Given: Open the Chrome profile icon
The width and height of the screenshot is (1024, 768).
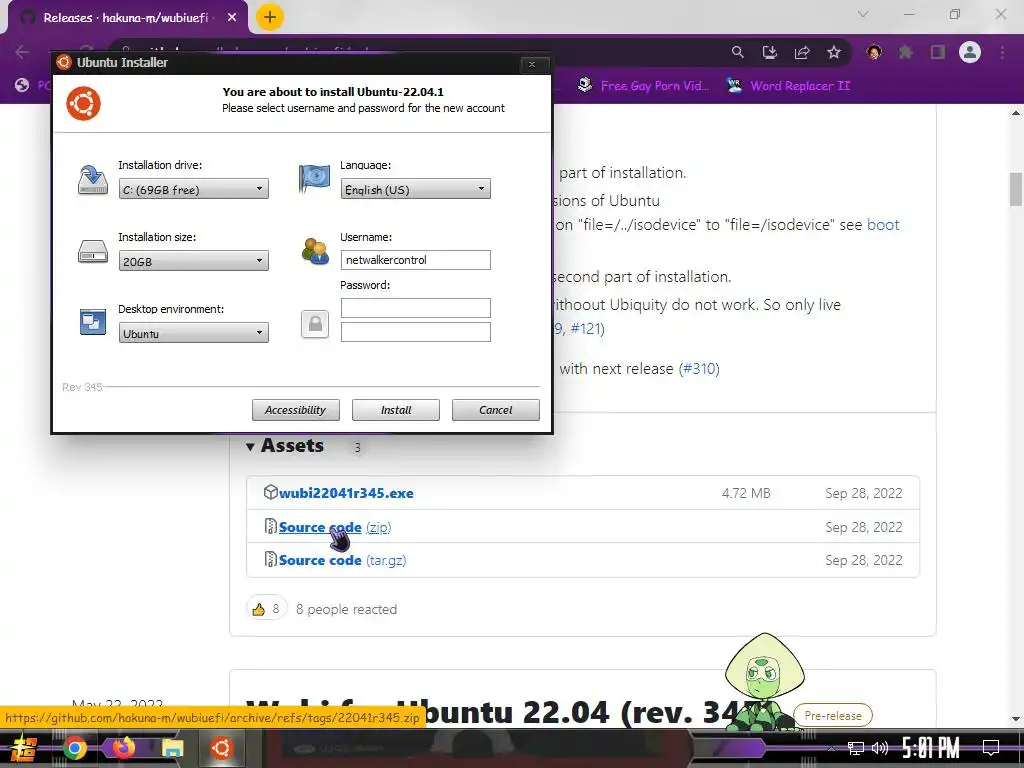Looking at the screenshot, I should point(970,52).
